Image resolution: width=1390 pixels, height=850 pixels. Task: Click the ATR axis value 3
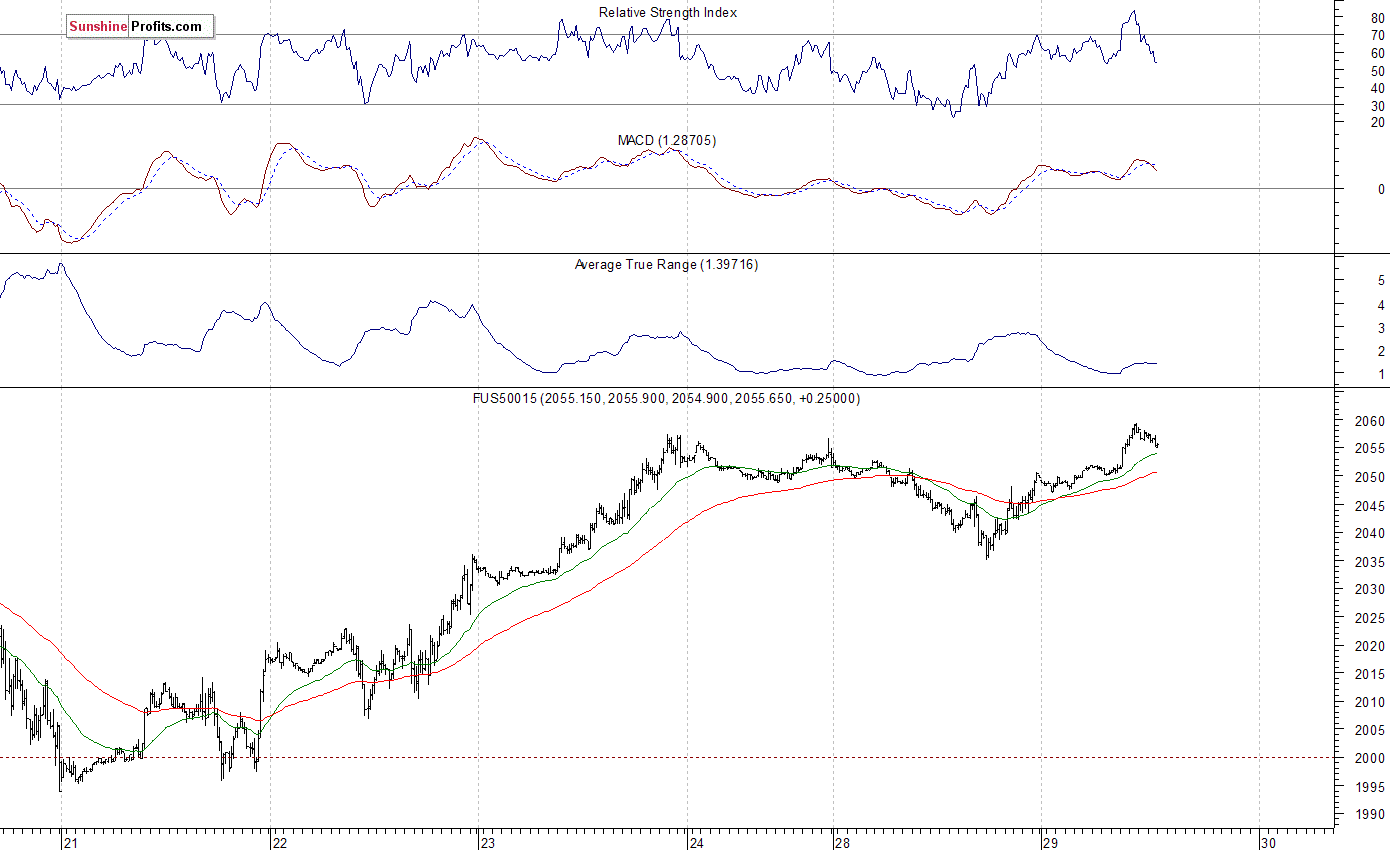point(1381,329)
